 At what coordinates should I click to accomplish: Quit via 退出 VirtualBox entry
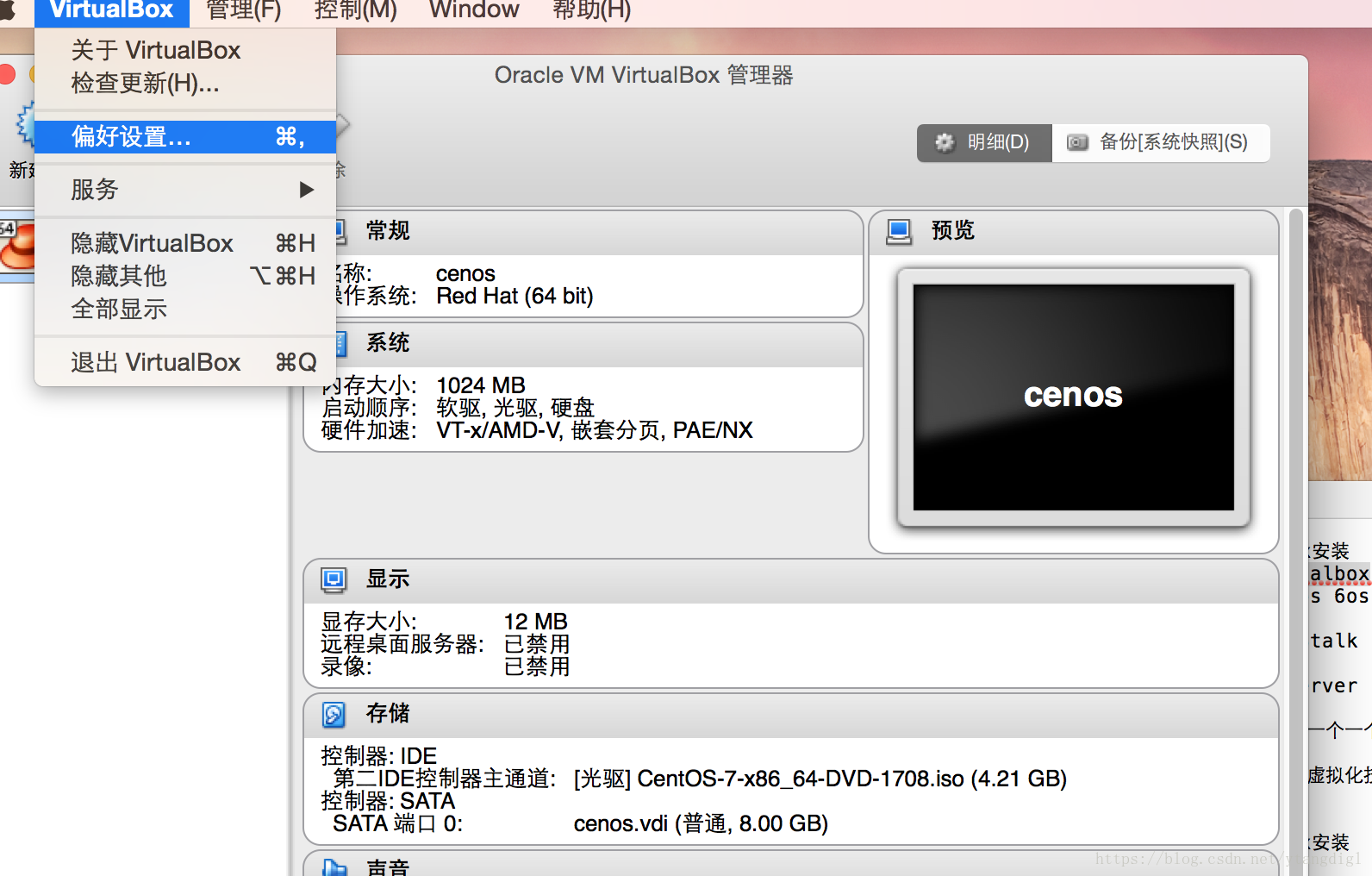(185, 362)
